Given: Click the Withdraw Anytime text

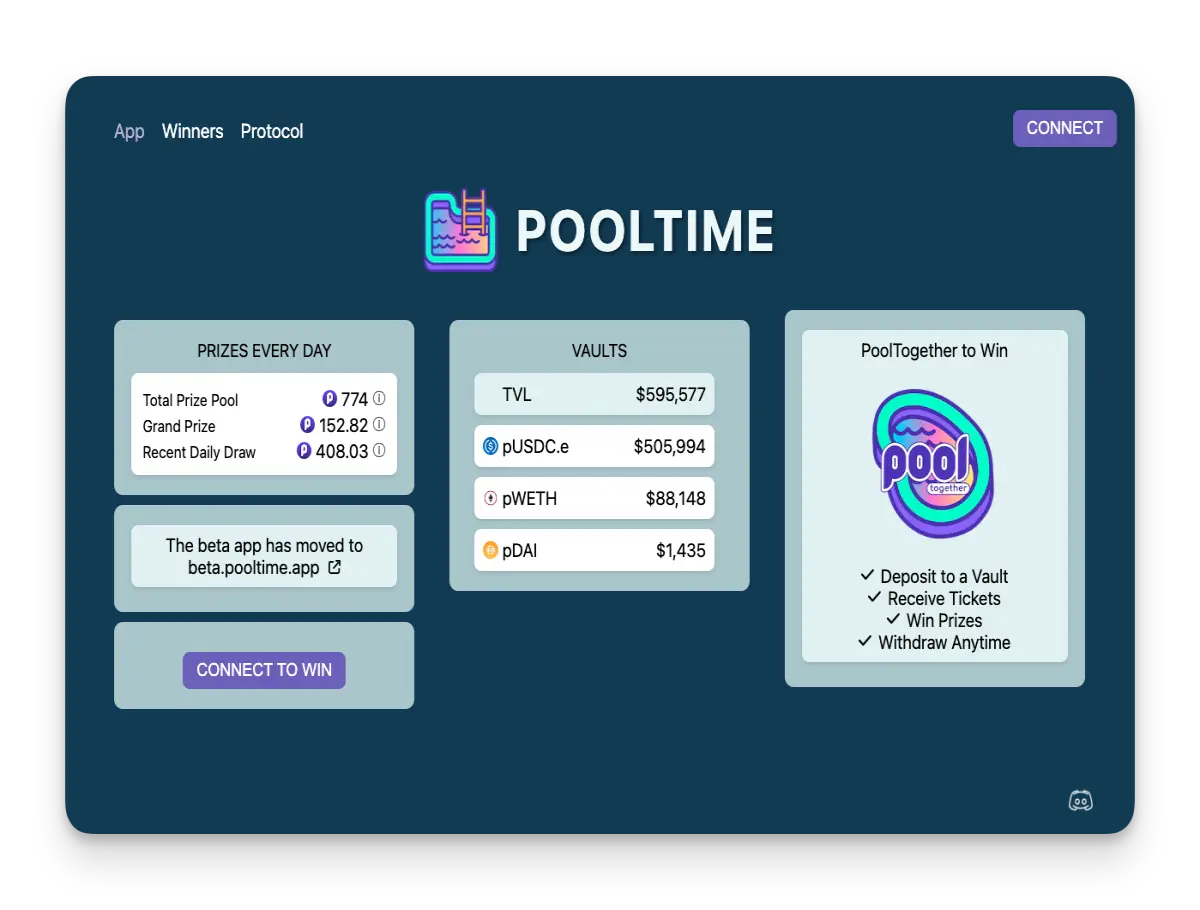Looking at the screenshot, I should point(944,642).
